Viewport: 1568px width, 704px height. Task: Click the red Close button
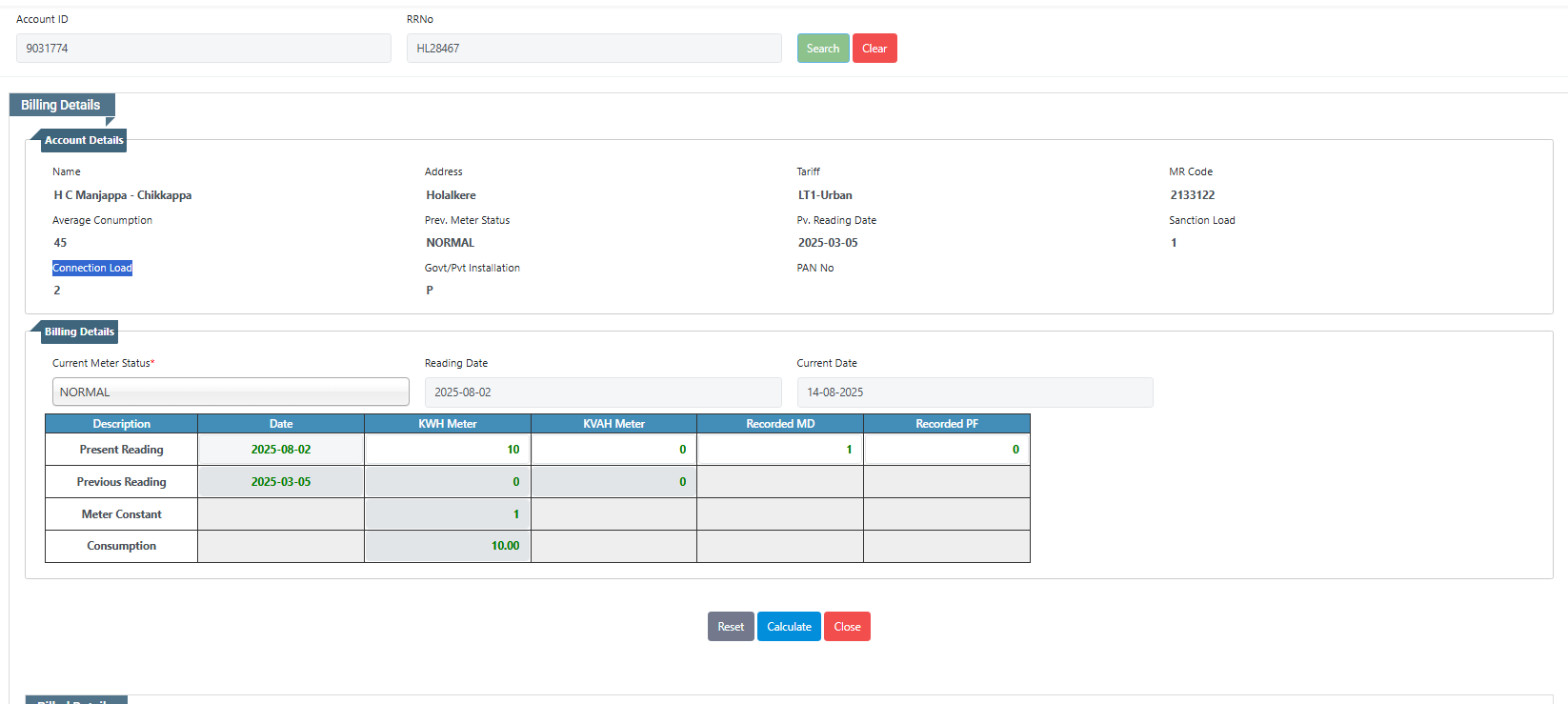click(847, 627)
